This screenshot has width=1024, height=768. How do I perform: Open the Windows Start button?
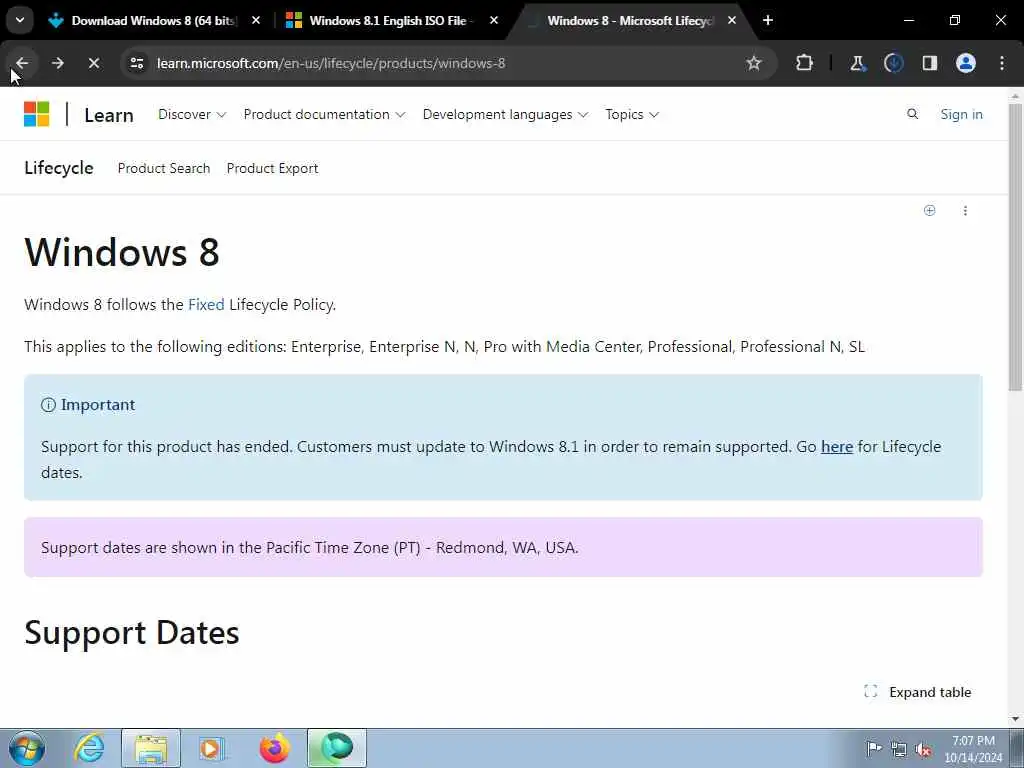[x=27, y=748]
